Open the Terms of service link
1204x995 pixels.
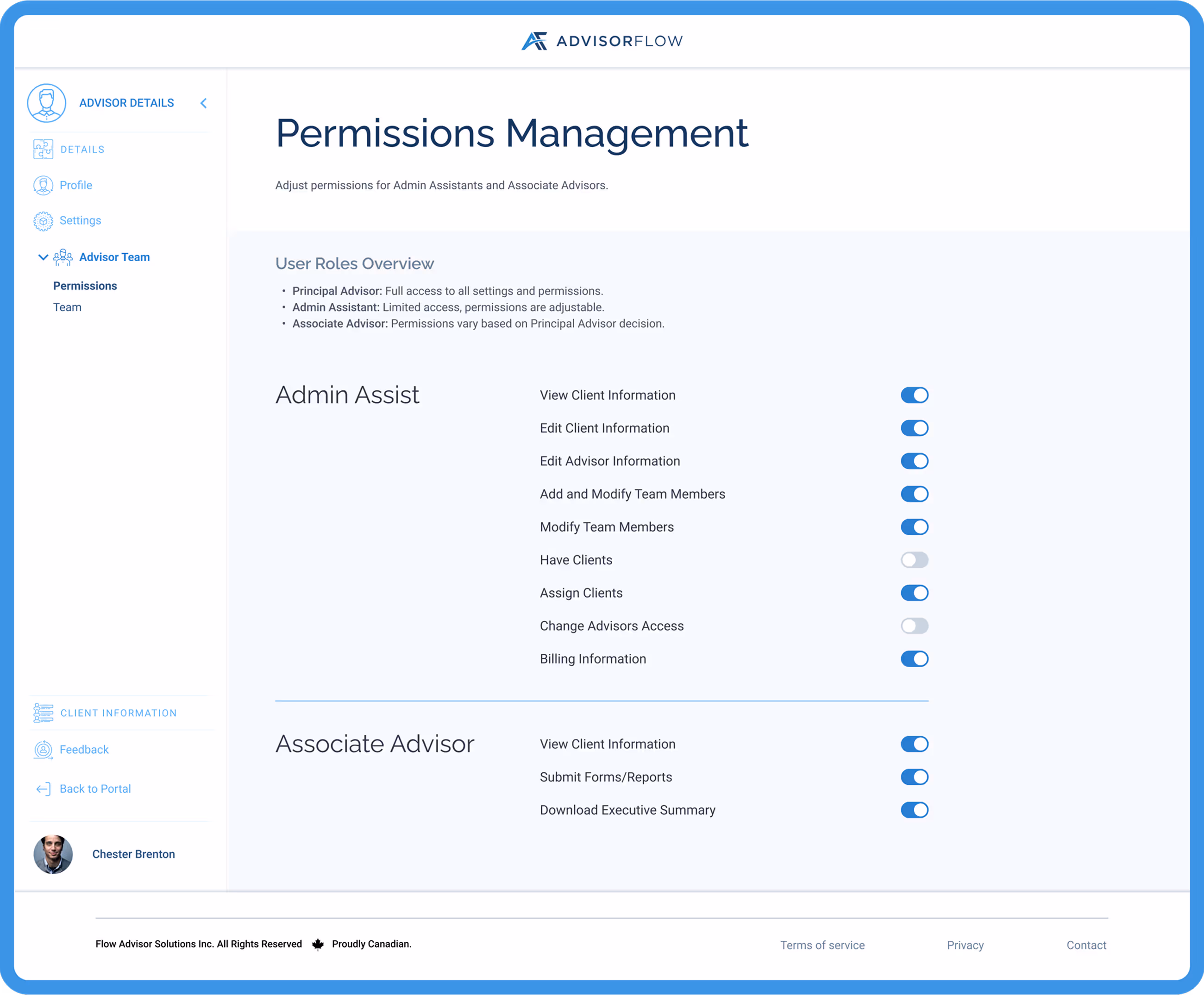coord(822,945)
